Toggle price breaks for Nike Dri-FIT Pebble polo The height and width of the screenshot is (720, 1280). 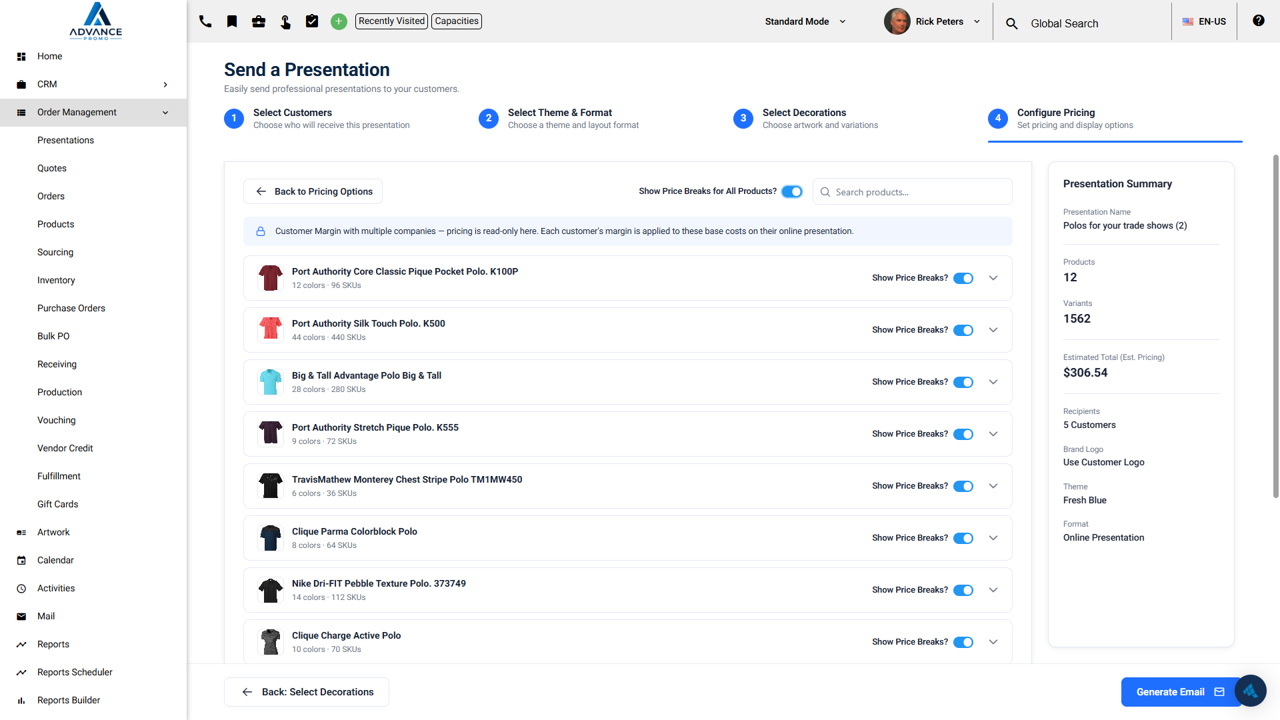point(963,590)
